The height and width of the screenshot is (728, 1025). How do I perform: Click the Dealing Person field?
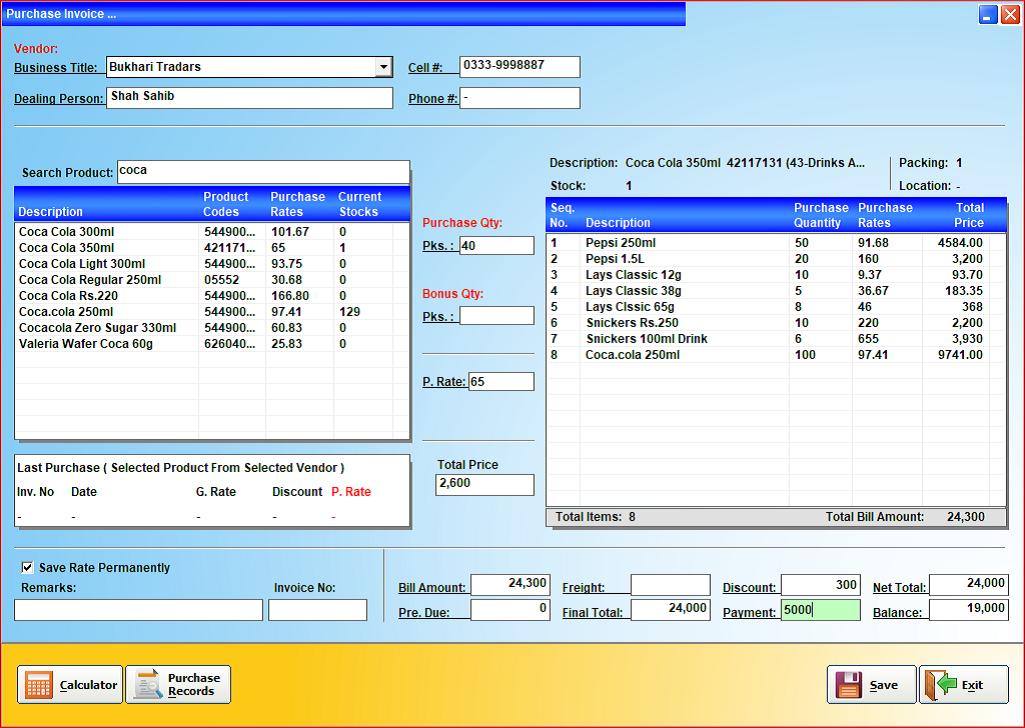tap(250, 98)
